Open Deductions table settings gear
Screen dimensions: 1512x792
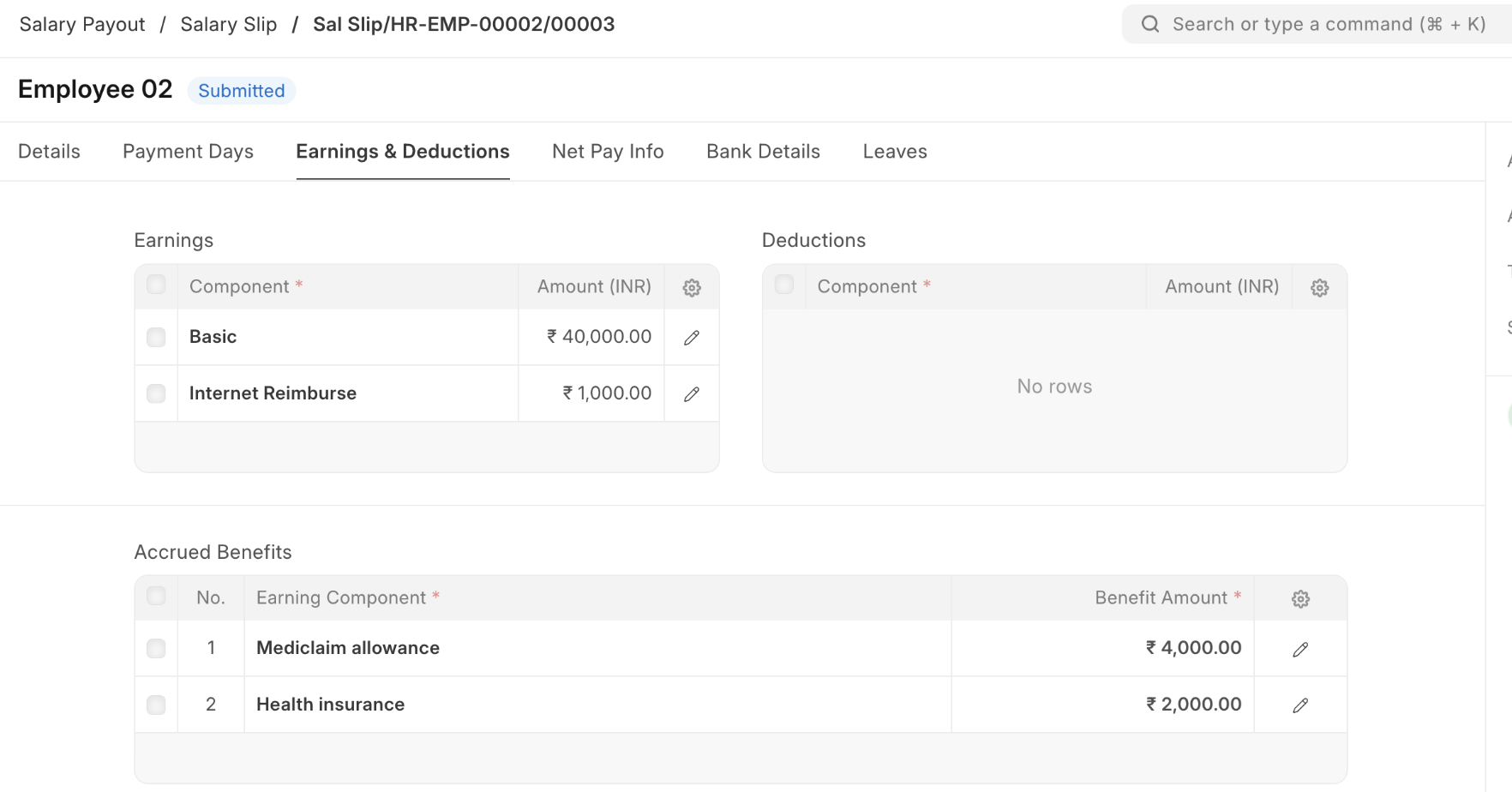(1319, 288)
